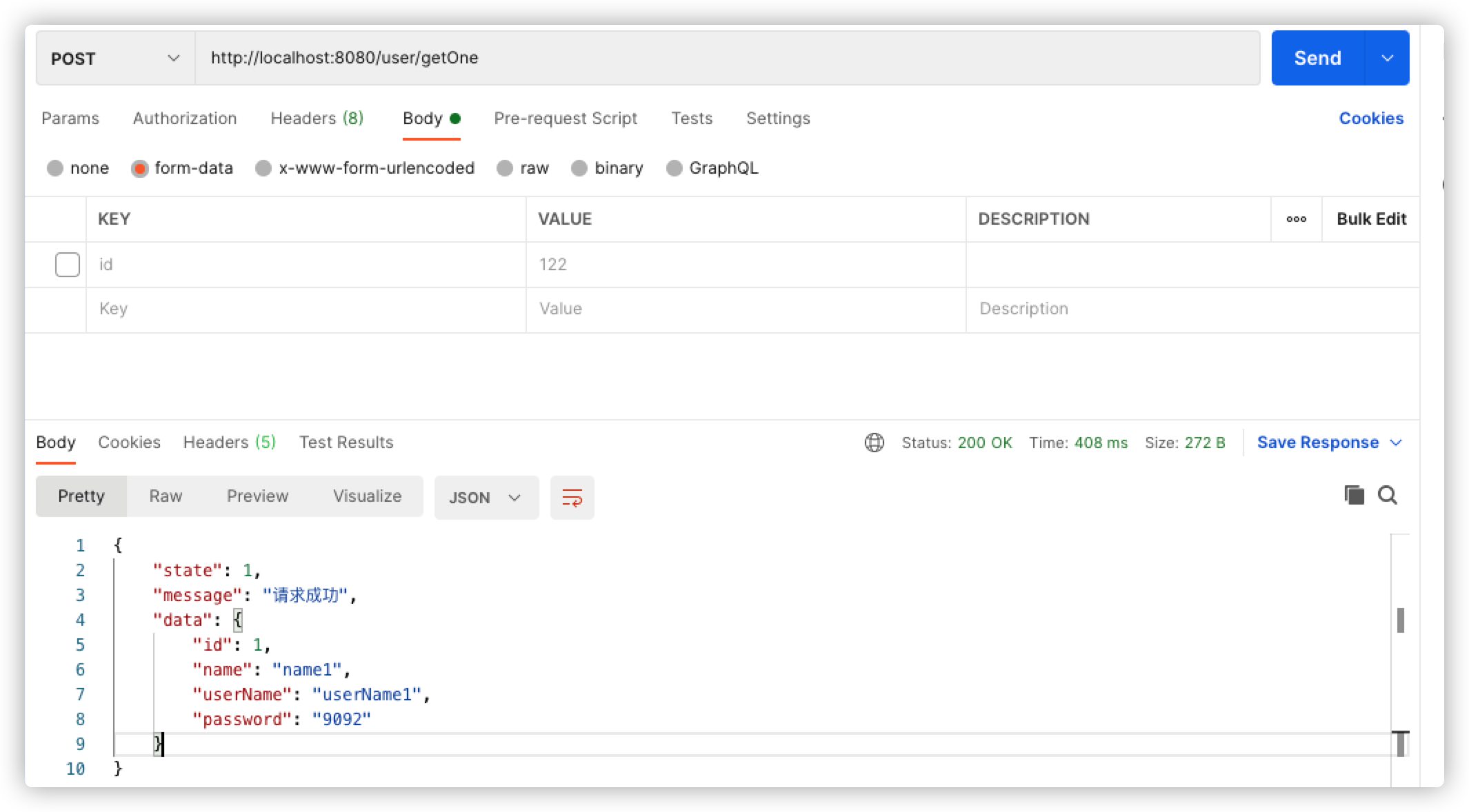Open the Pre-request Script tab
The width and height of the screenshot is (1469, 812).
click(x=566, y=119)
